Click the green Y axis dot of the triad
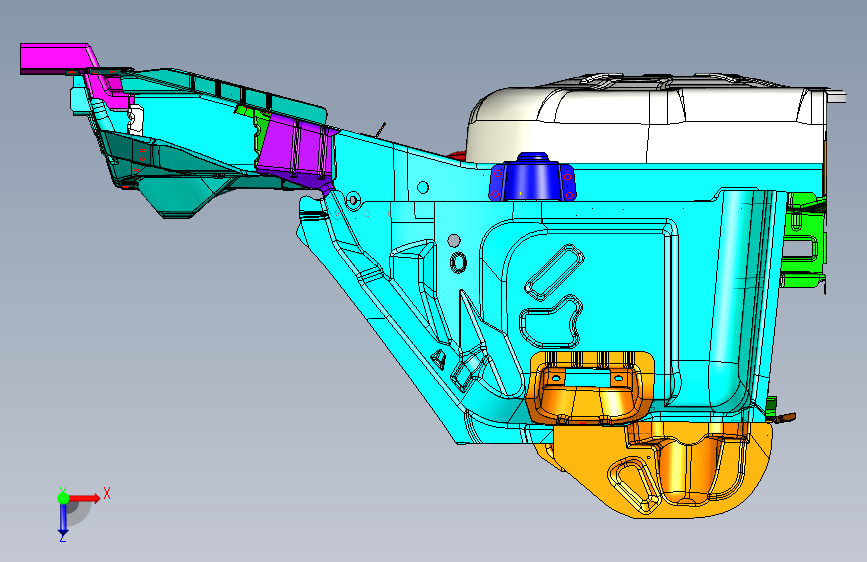The height and width of the screenshot is (562, 867). (63, 498)
